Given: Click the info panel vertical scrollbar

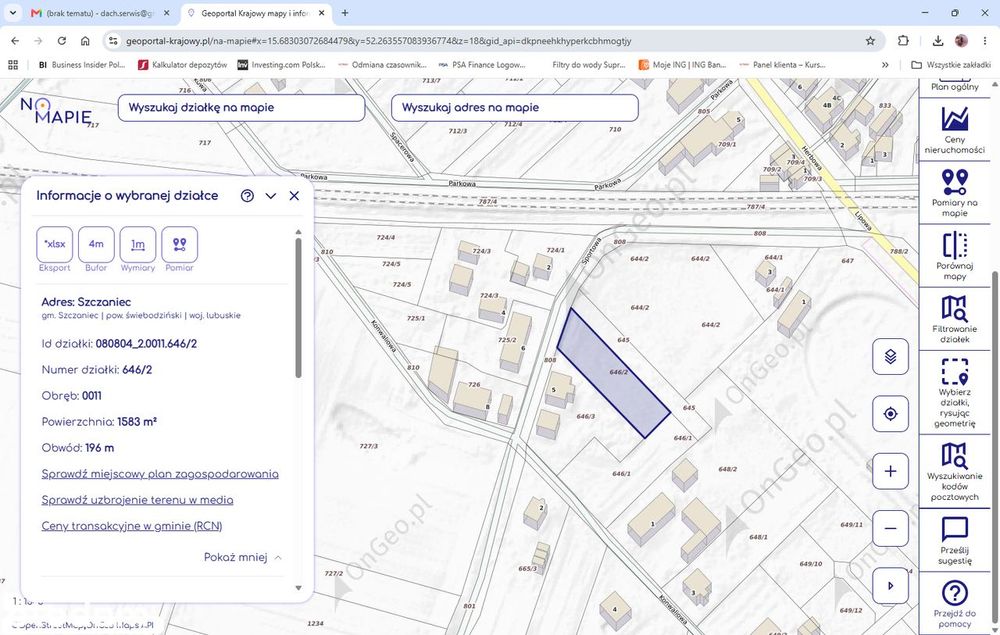Looking at the screenshot, I should coord(298,309).
